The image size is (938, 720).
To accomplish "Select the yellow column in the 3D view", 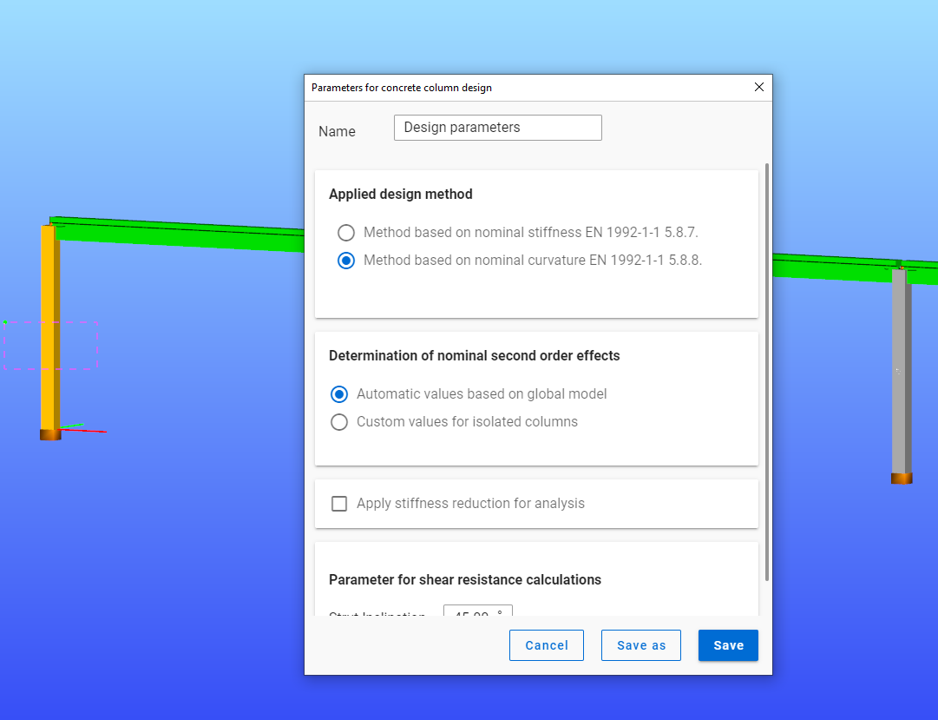I will click(x=49, y=328).
